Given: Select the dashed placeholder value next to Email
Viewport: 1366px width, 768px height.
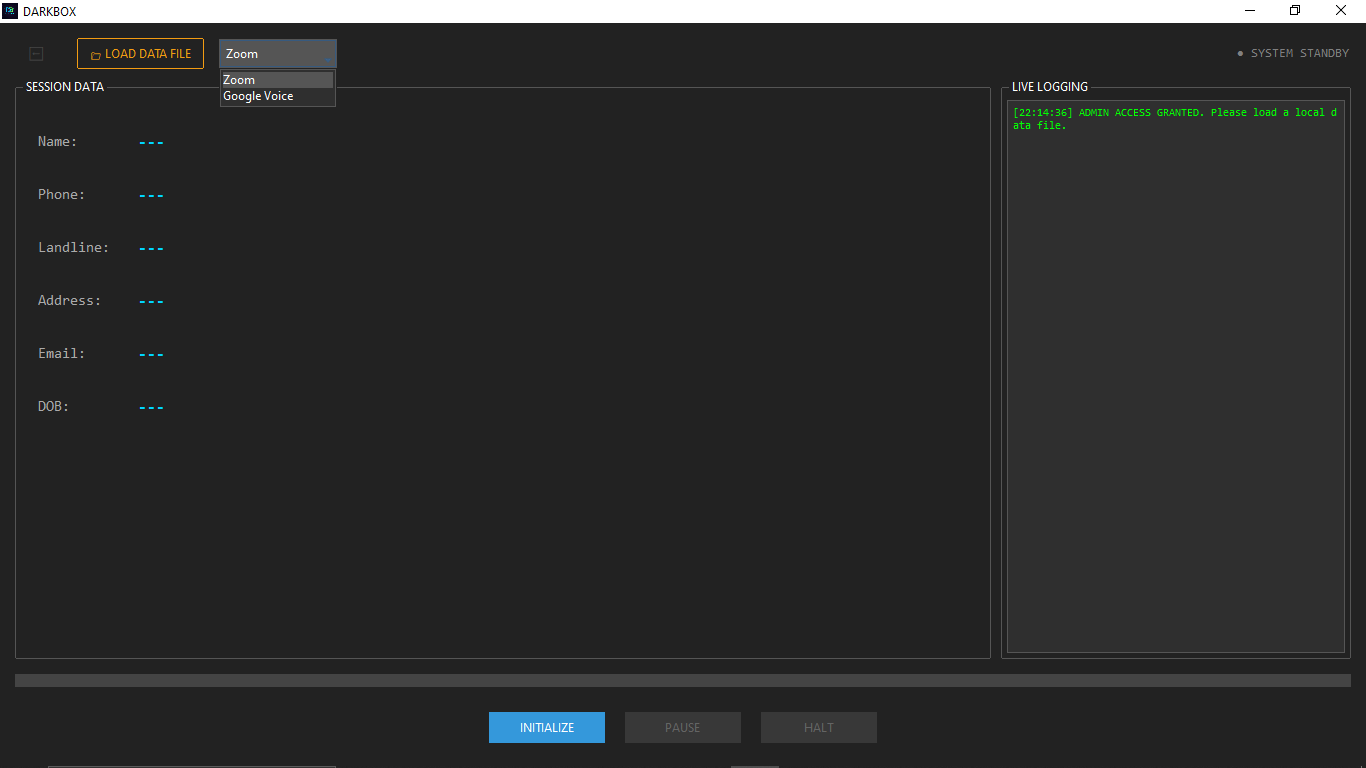Looking at the screenshot, I should 151,355.
